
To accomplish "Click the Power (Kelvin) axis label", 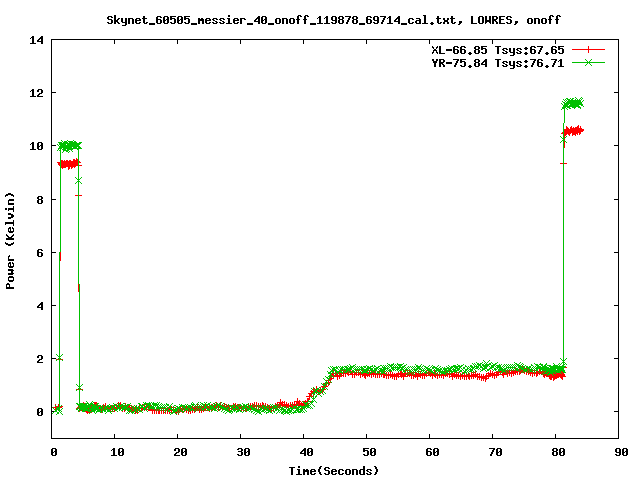I will [x=10, y=241].
